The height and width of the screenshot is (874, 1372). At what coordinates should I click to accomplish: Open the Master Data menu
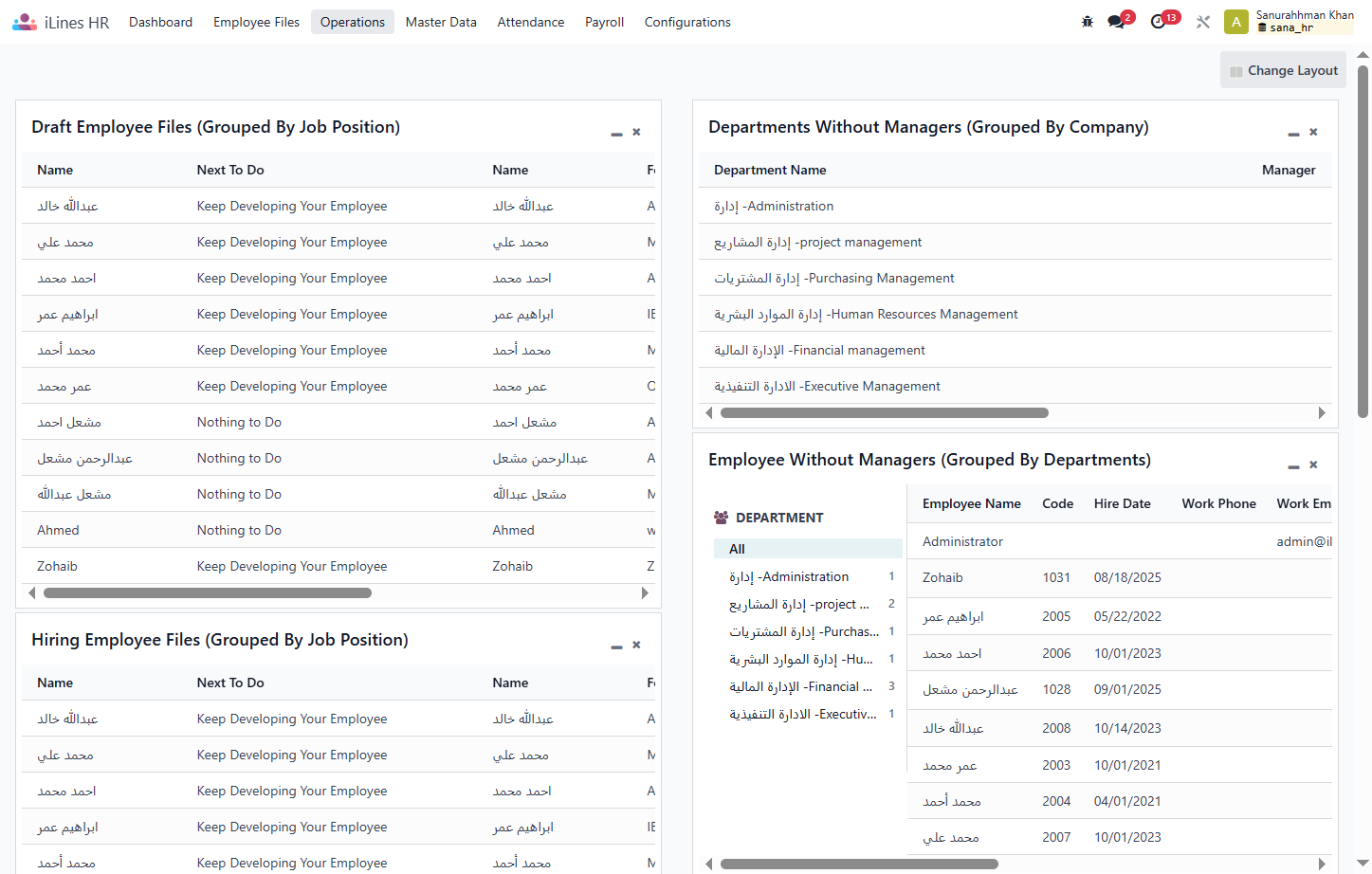pyautogui.click(x=441, y=22)
